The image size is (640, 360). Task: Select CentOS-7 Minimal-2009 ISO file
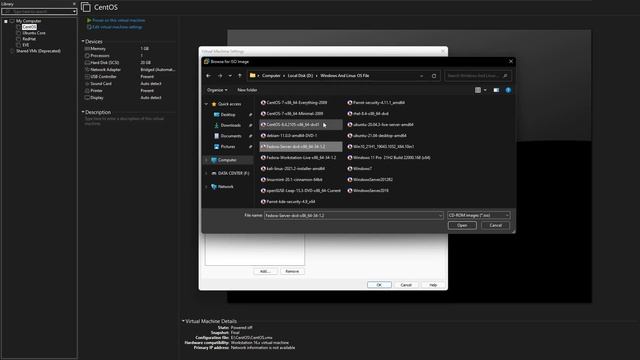(292, 114)
